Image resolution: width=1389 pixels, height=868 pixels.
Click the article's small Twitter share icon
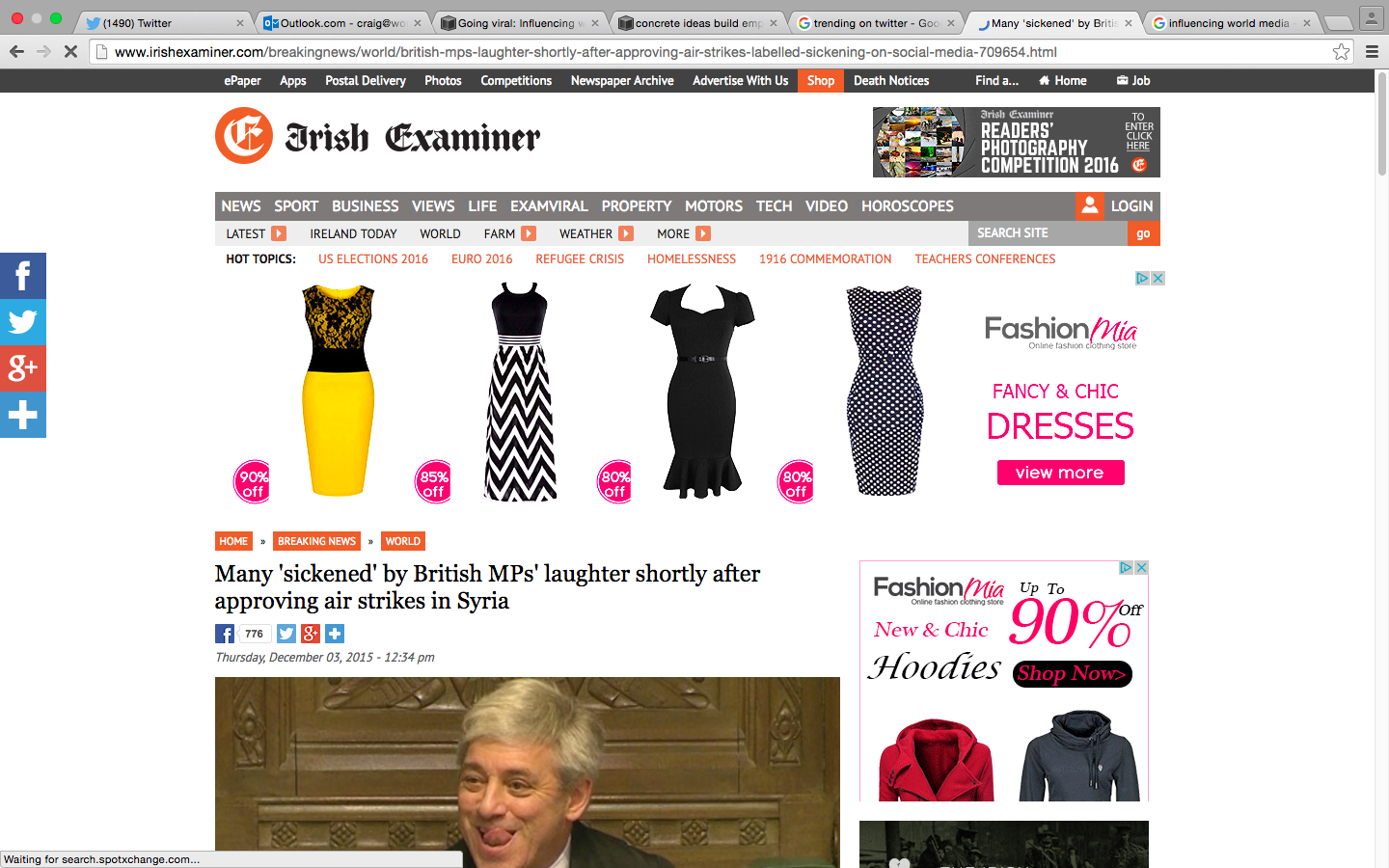pos(286,634)
